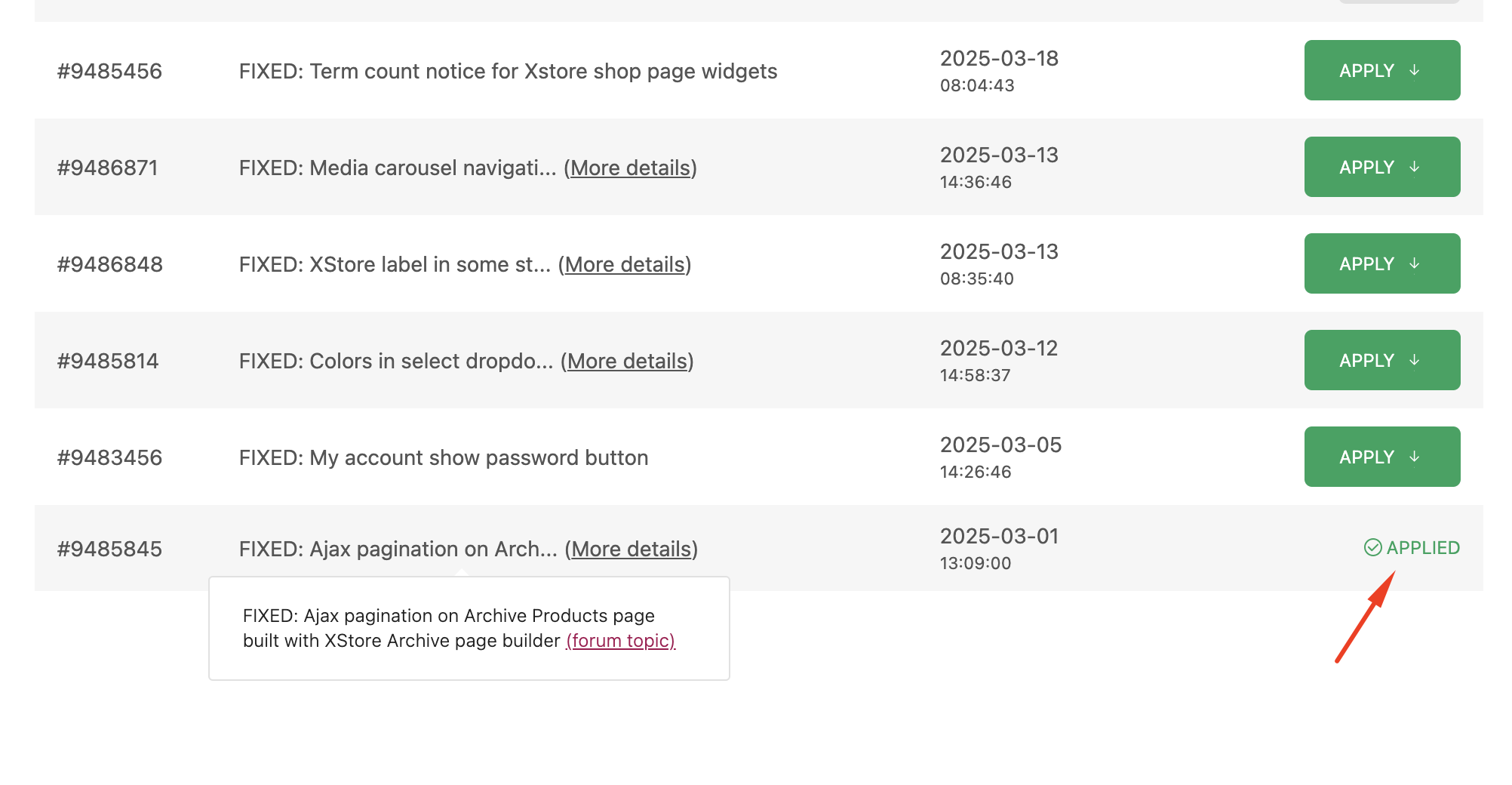1512x785 pixels.
Task: Apply patch #9486871 for media carousel
Action: tap(1381, 167)
